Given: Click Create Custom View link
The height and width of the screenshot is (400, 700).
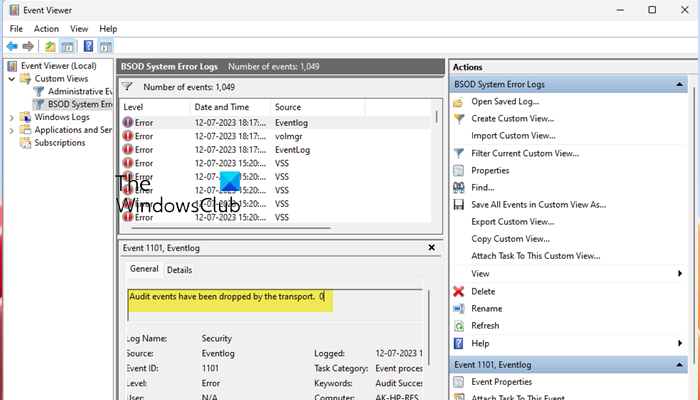Looking at the screenshot, I should (513, 119).
